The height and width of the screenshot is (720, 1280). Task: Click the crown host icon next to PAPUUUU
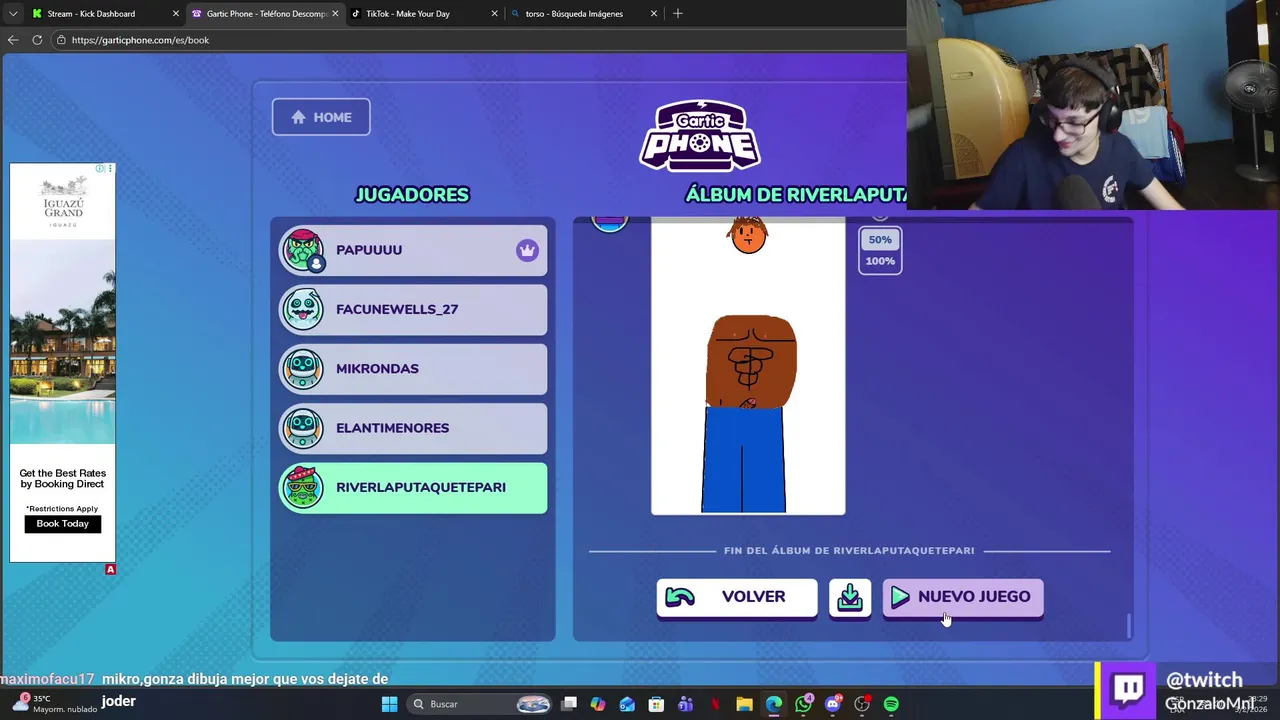tap(527, 250)
